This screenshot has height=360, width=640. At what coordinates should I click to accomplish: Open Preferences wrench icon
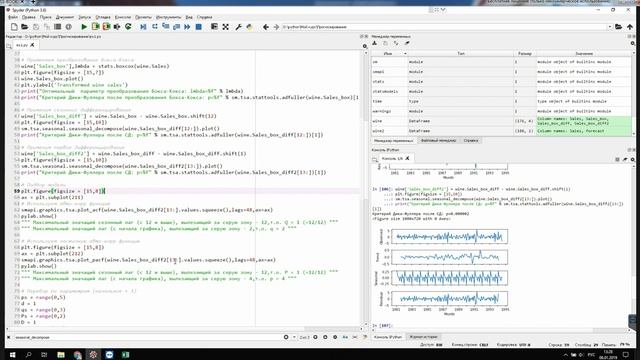point(238,27)
